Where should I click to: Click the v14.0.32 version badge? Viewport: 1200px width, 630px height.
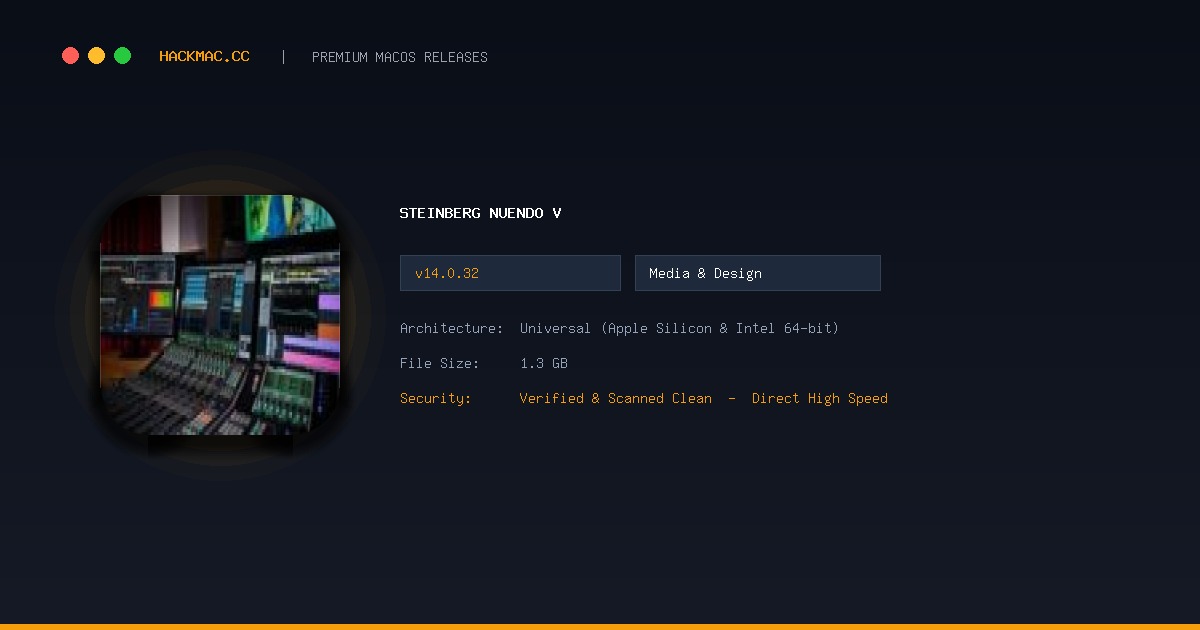[510, 273]
